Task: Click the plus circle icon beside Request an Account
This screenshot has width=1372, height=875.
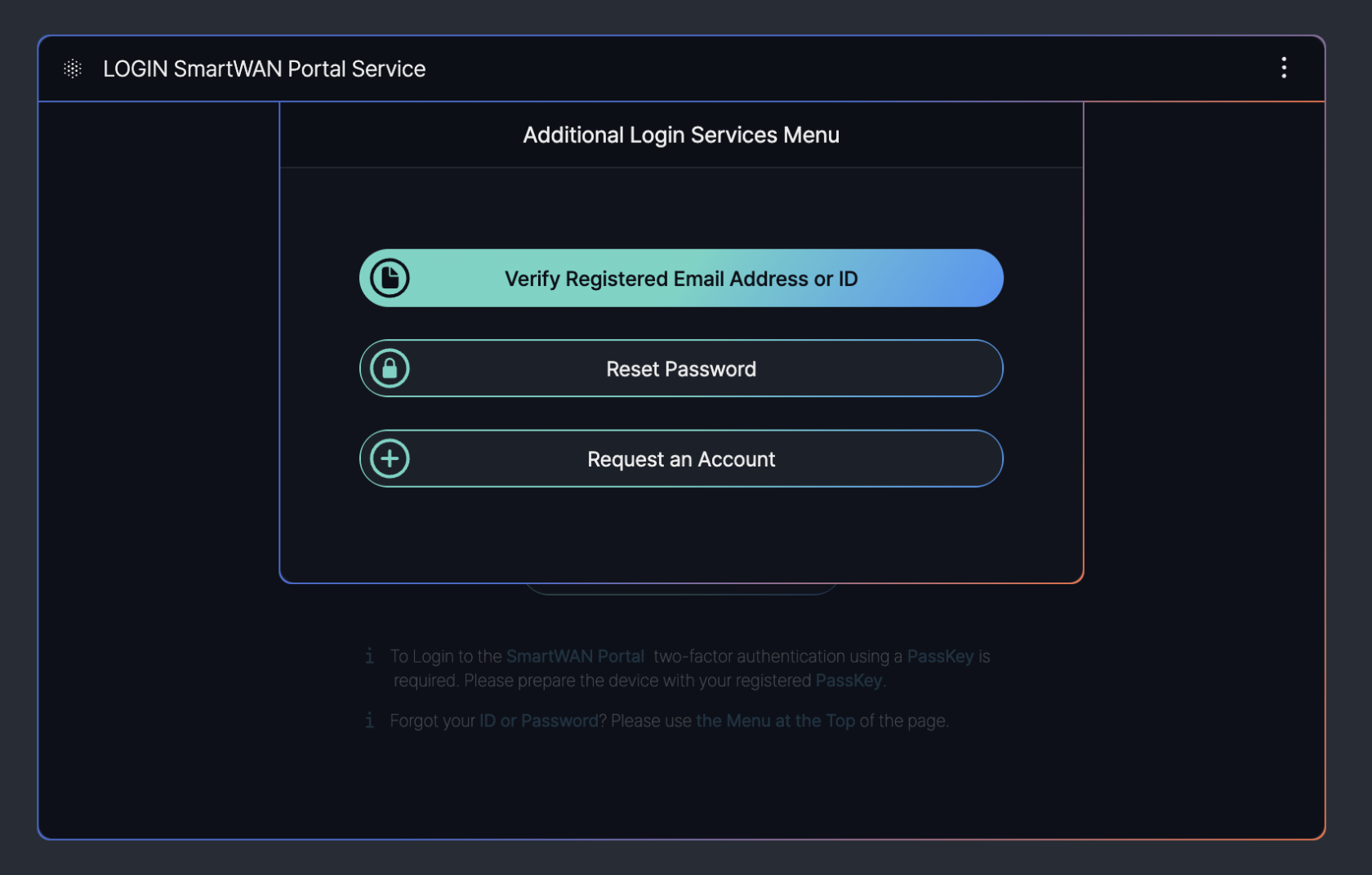Action: pos(390,459)
